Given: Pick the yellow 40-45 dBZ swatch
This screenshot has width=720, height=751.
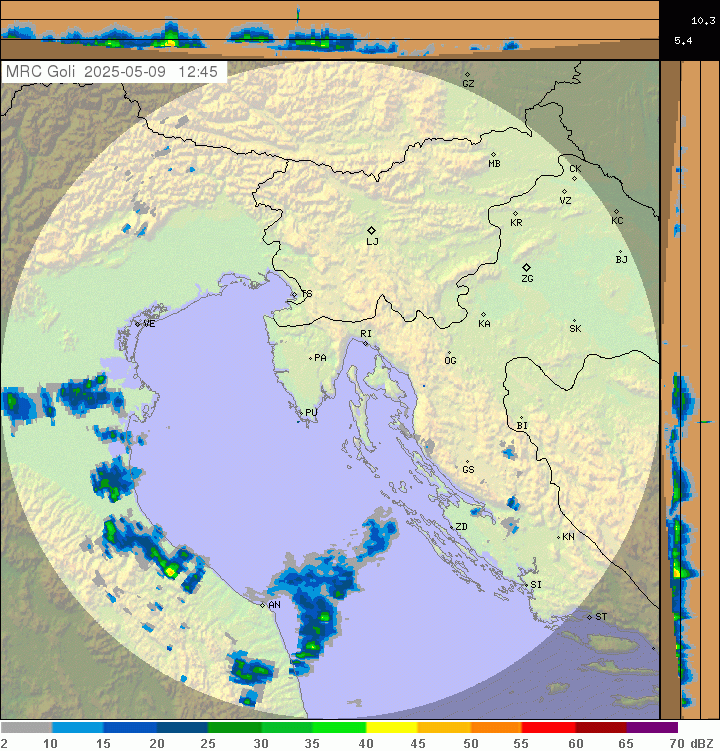Looking at the screenshot, I should 391,728.
